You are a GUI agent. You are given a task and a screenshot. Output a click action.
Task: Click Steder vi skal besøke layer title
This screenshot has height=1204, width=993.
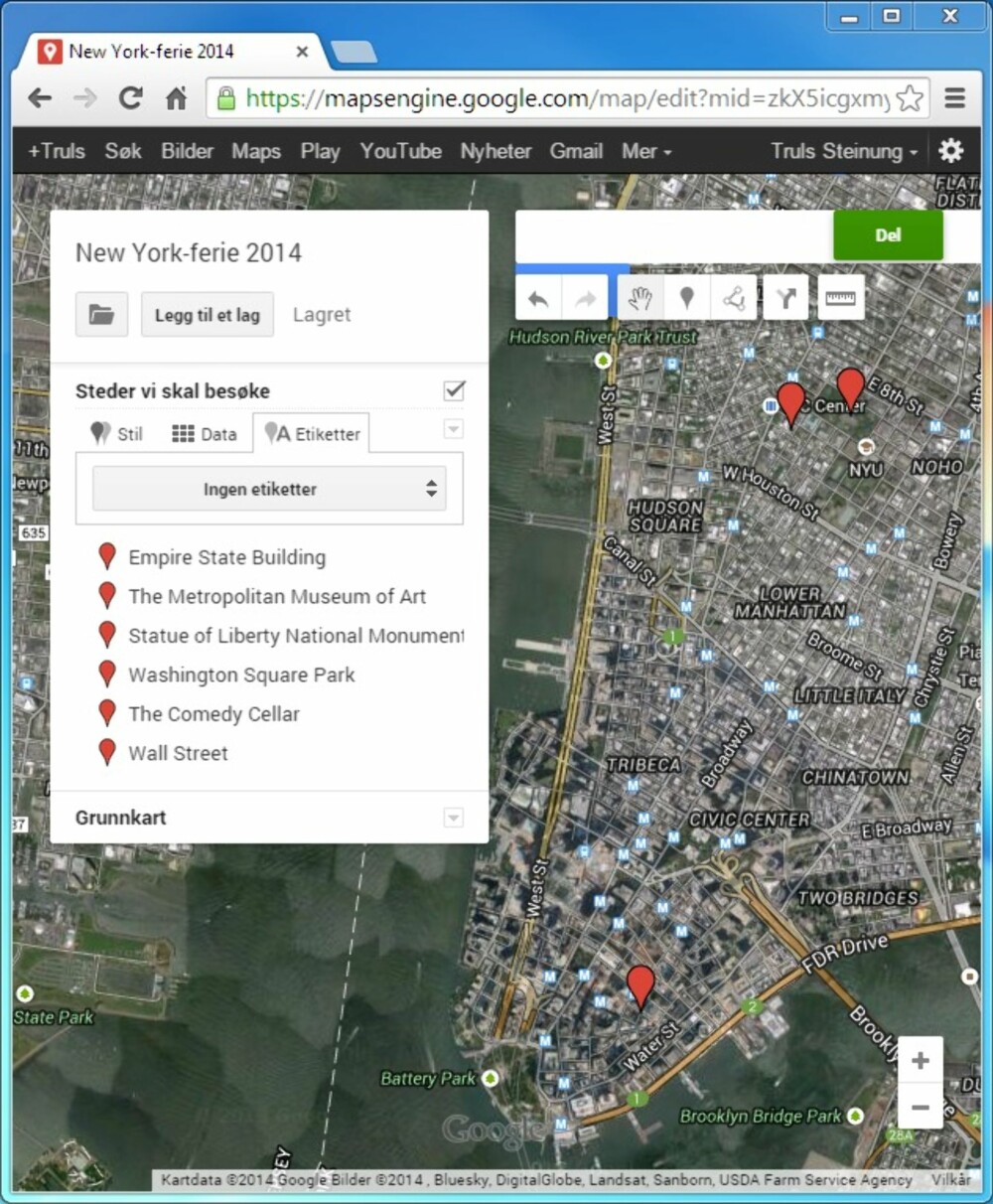(173, 390)
